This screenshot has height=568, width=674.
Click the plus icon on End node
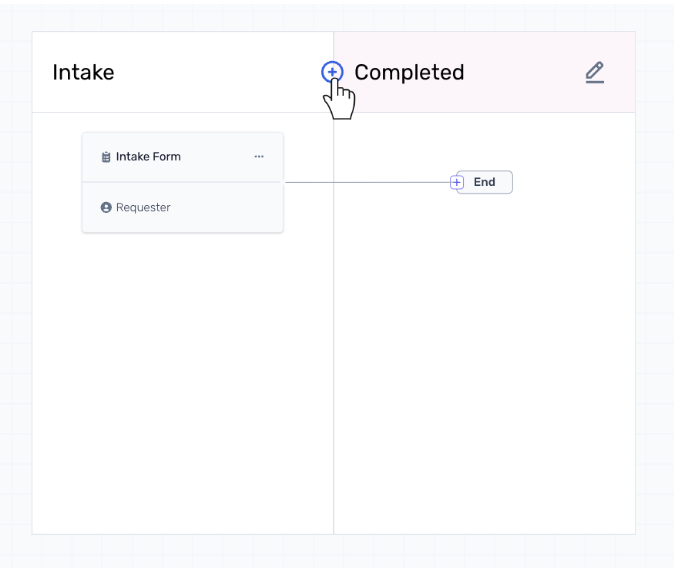(457, 182)
